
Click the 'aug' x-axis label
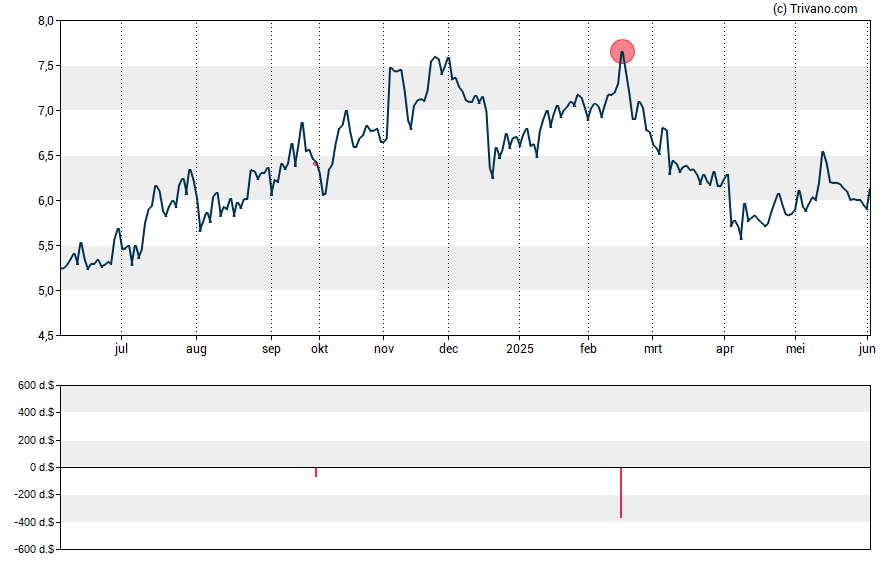[197, 349]
